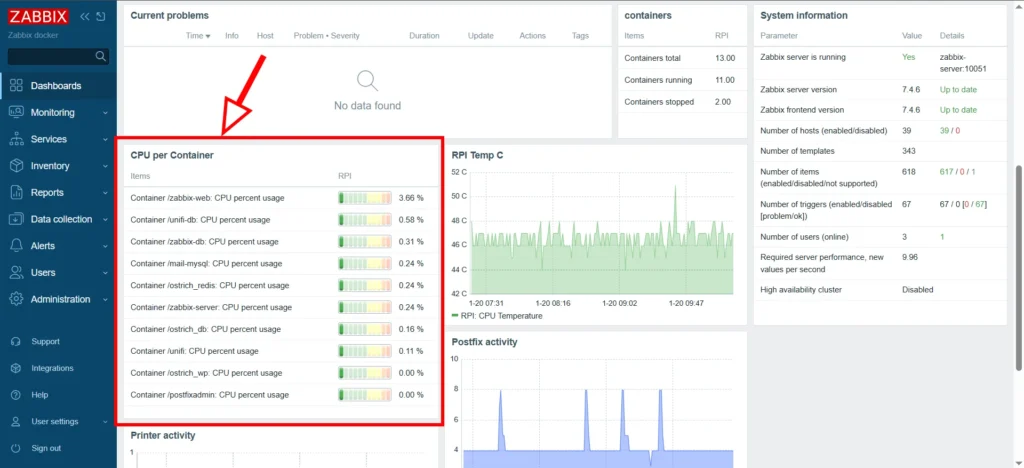This screenshot has width=1024, height=468.
Task: Click the Dashboards grid icon in sidebar
Action: (16, 86)
